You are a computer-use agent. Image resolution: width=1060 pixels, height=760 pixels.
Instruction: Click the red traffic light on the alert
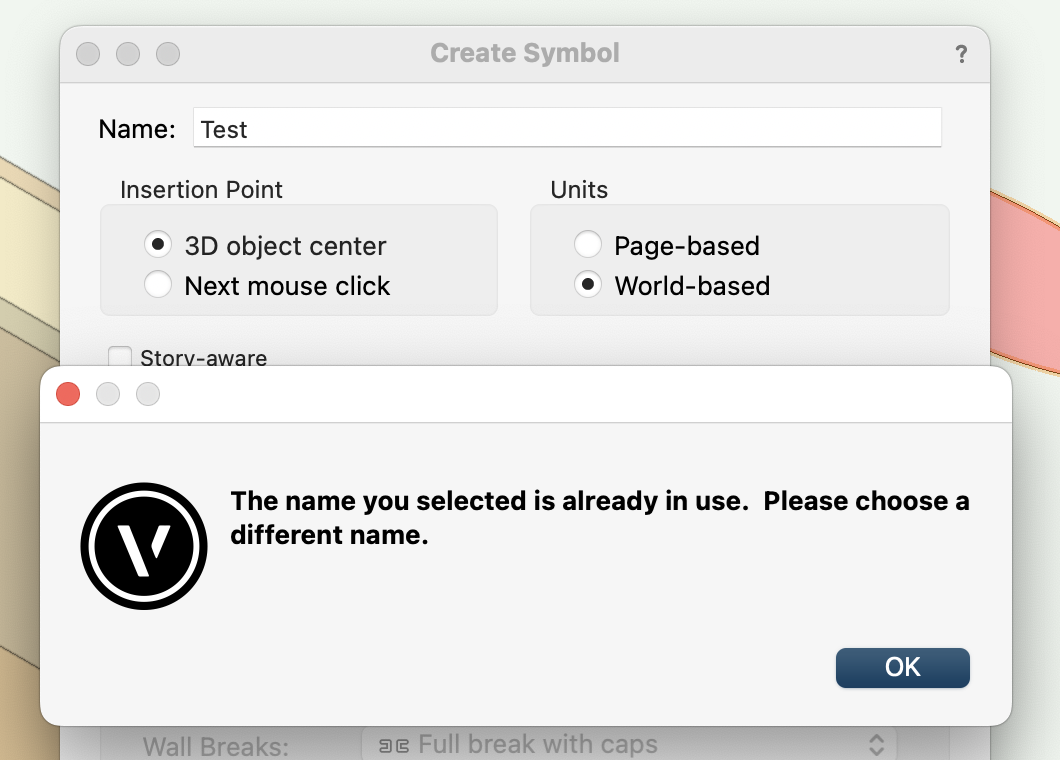point(67,394)
